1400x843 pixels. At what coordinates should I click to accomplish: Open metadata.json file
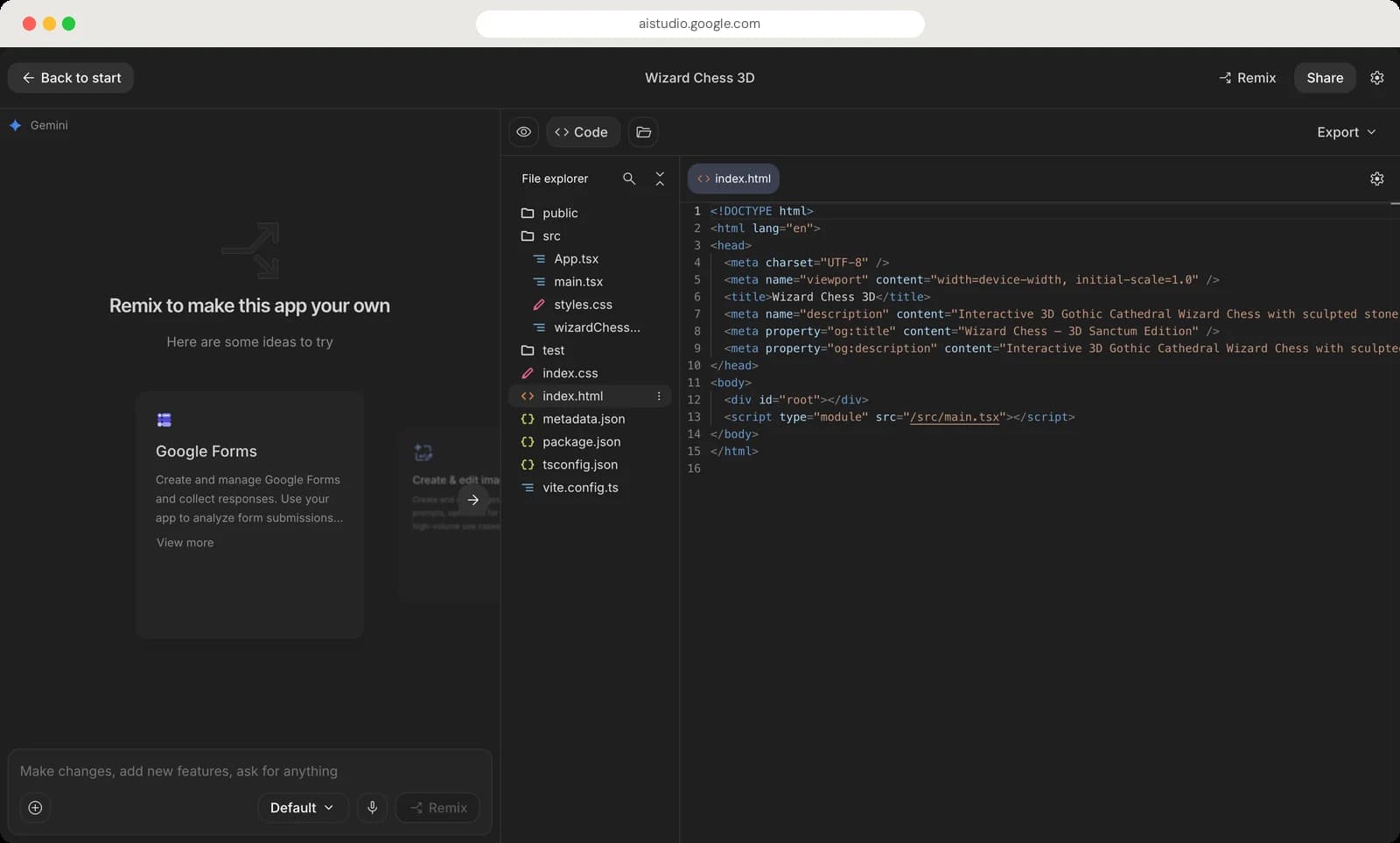[590, 418]
